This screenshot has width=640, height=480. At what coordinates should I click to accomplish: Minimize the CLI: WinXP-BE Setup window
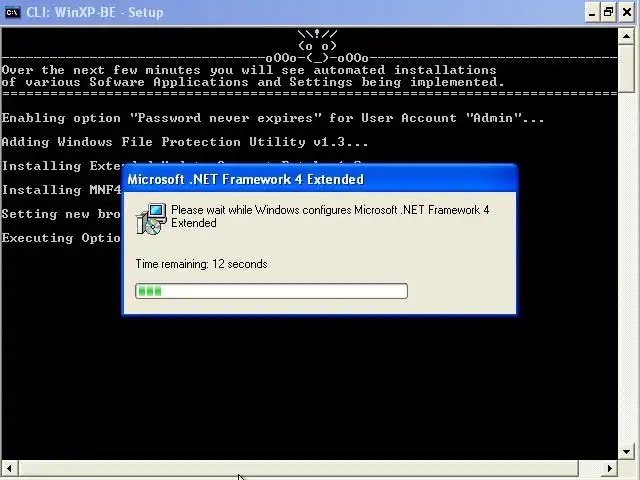591,12
